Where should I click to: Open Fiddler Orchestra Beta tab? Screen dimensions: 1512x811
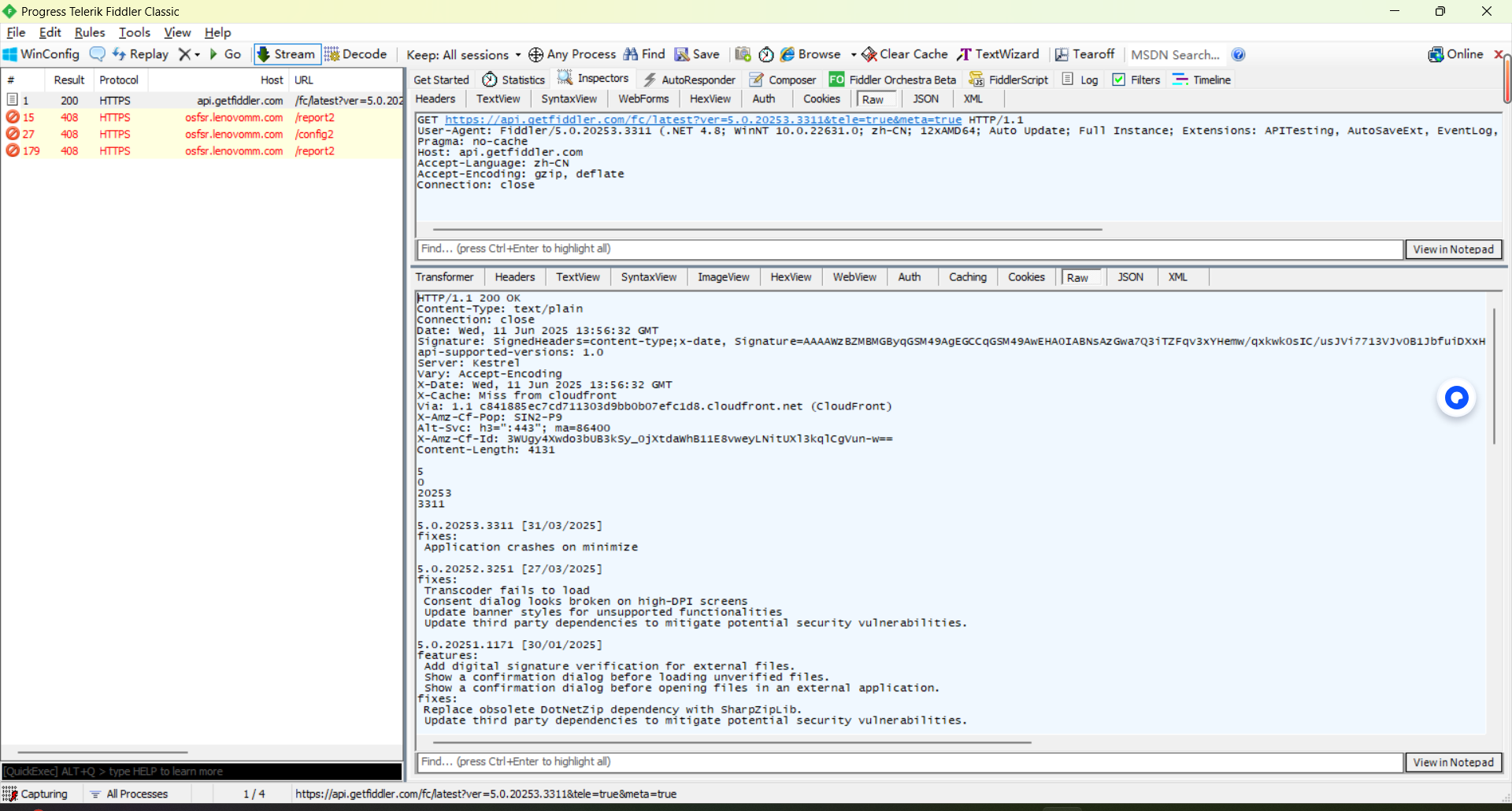coord(892,80)
